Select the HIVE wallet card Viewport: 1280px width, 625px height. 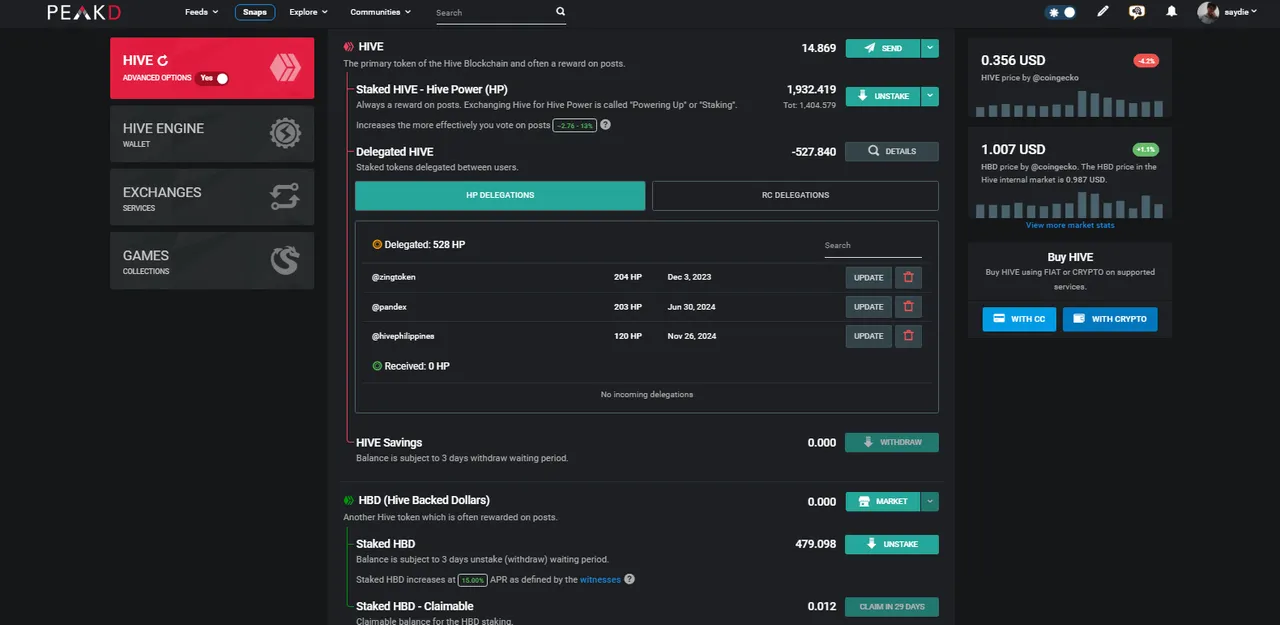coord(212,68)
